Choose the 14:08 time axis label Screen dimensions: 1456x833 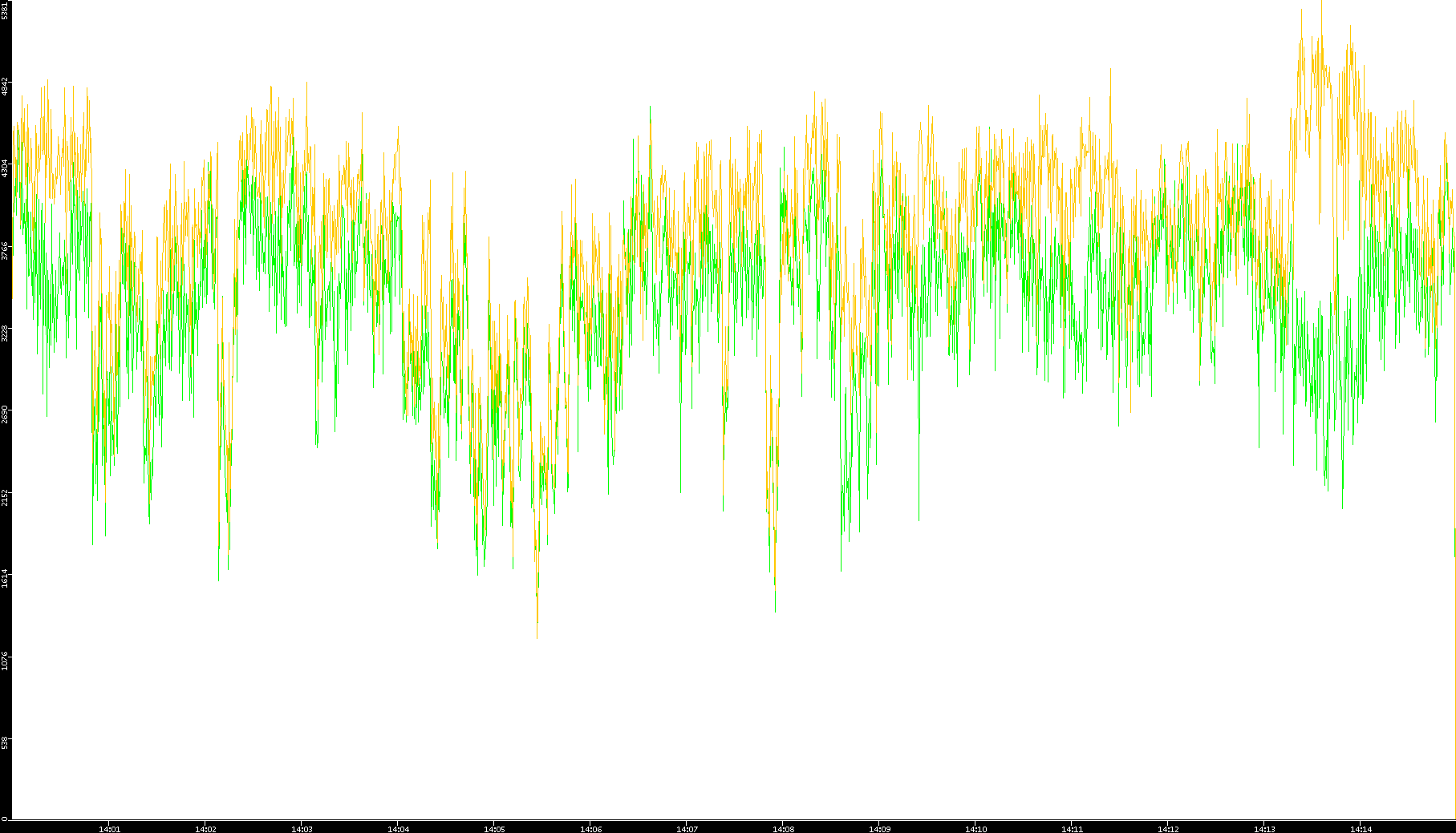click(x=783, y=829)
